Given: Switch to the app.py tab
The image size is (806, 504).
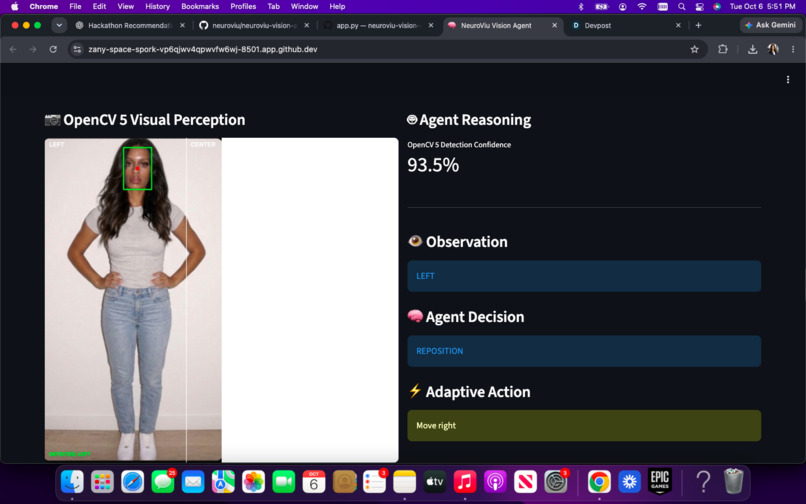Looking at the screenshot, I should click(x=378, y=25).
